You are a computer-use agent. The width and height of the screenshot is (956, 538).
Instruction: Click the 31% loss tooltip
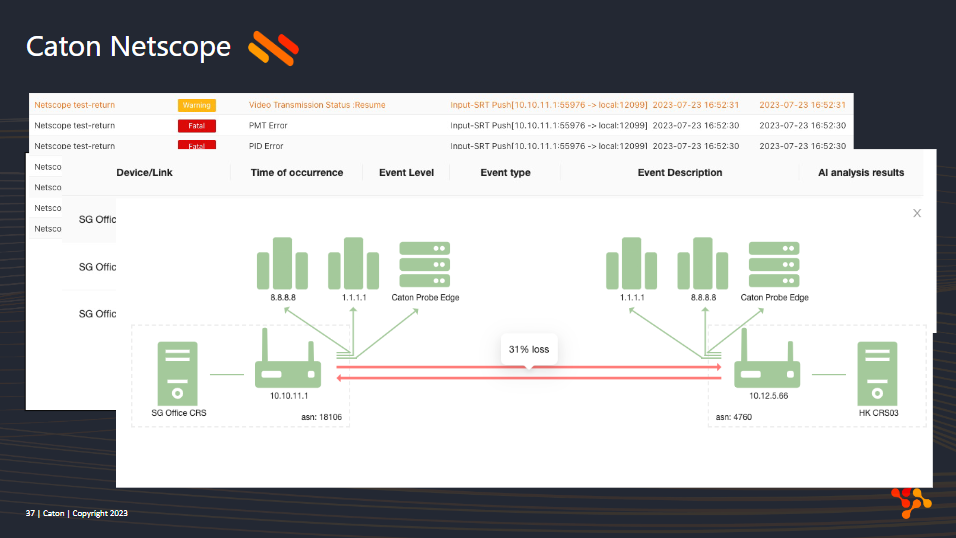pos(529,350)
